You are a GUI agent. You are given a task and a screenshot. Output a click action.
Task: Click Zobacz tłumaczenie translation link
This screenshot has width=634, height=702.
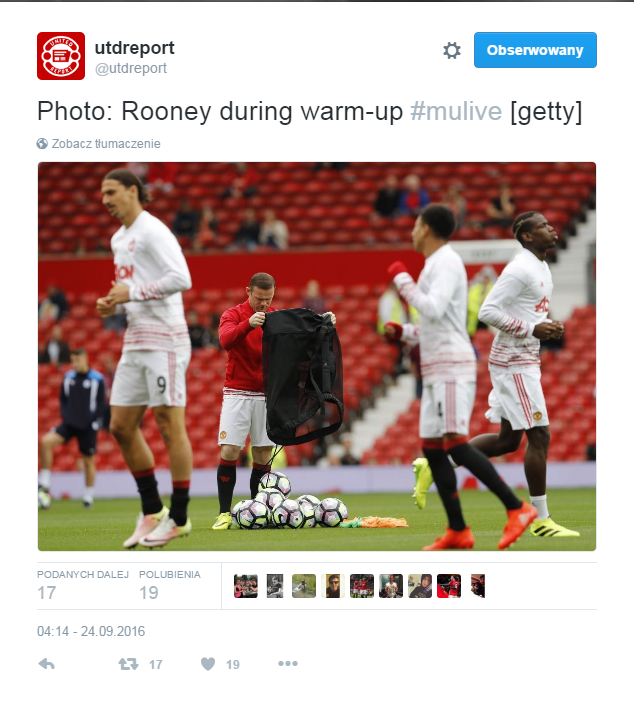[x=106, y=144]
